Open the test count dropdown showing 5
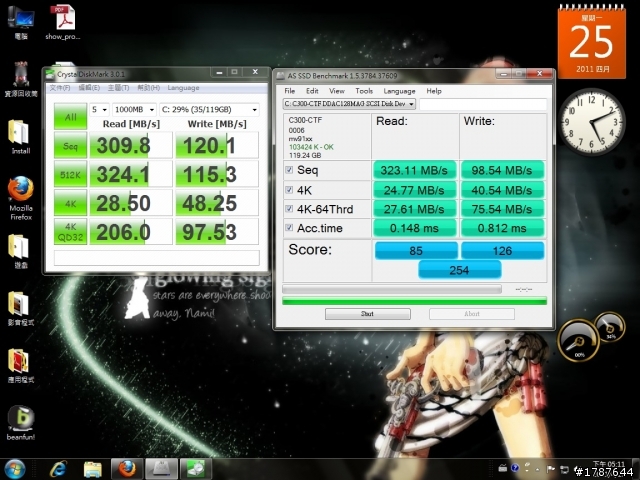The width and height of the screenshot is (640, 480). (x=99, y=109)
